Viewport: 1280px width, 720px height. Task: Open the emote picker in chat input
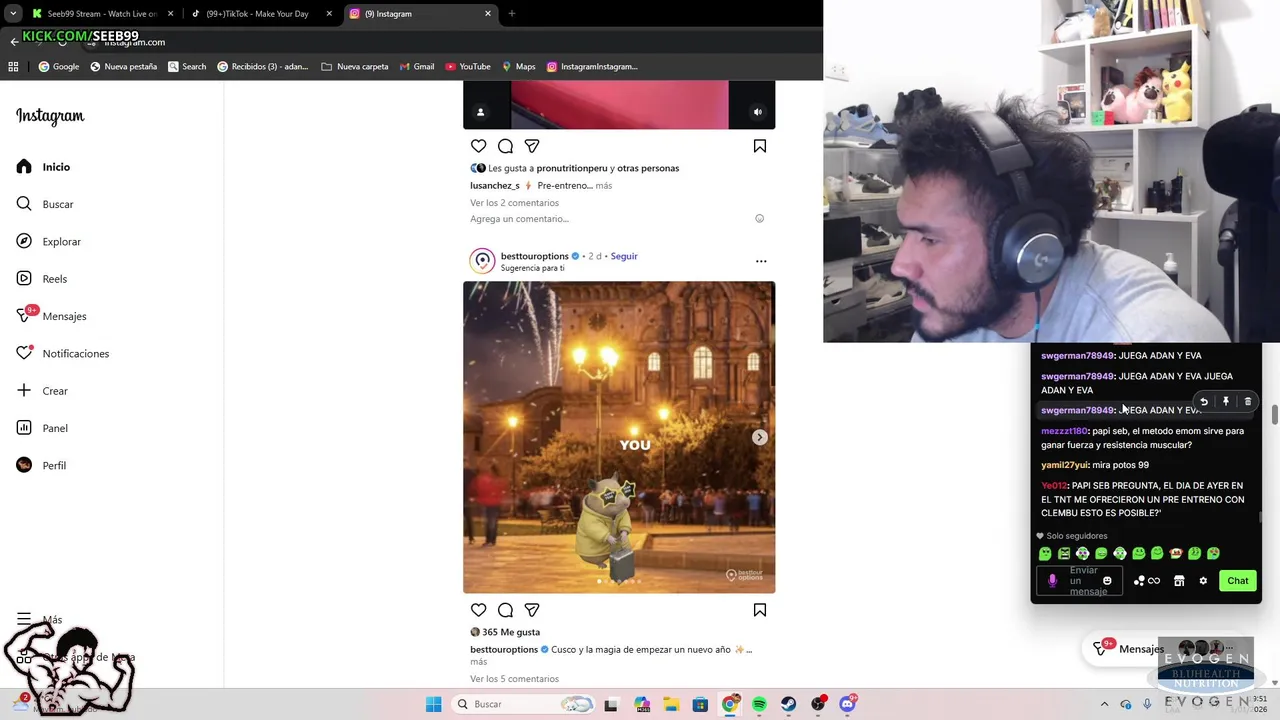pyautogui.click(x=1107, y=581)
